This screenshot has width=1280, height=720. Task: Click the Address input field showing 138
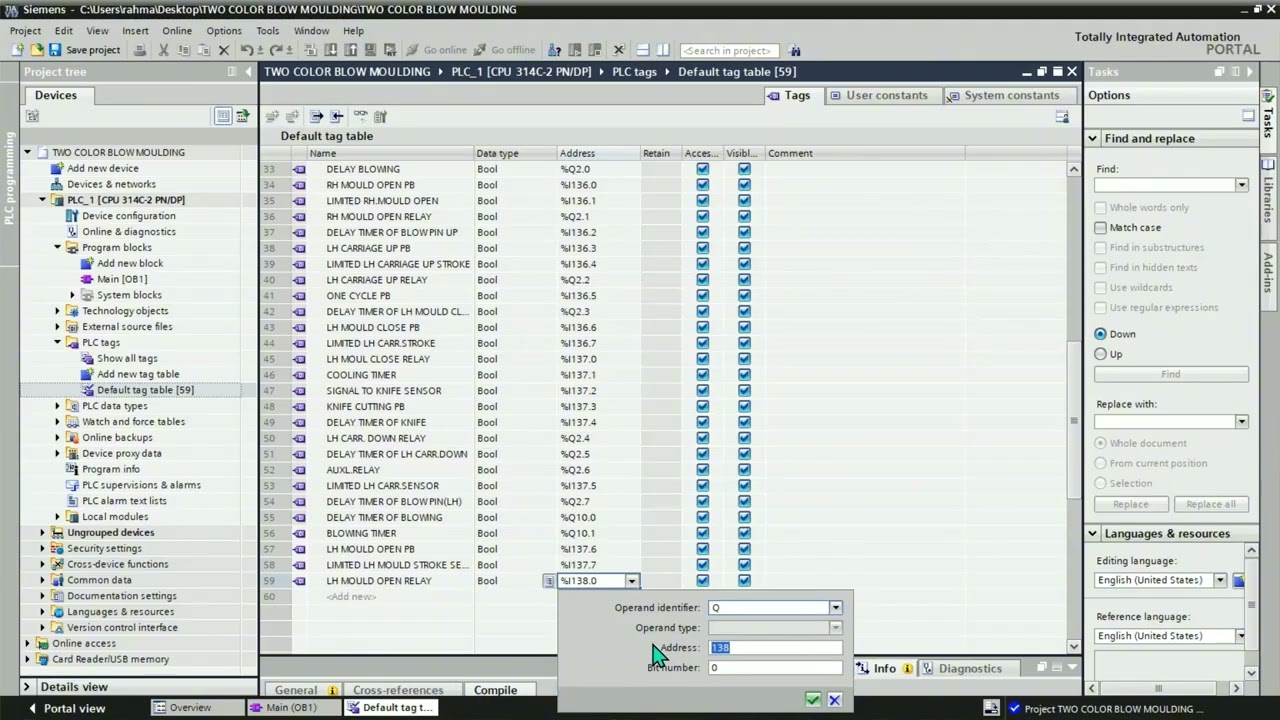776,648
